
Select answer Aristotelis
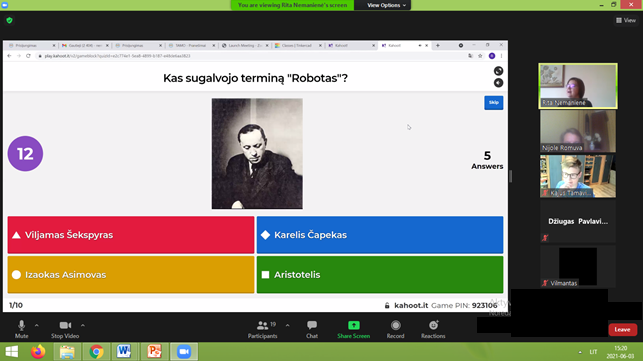click(380, 274)
